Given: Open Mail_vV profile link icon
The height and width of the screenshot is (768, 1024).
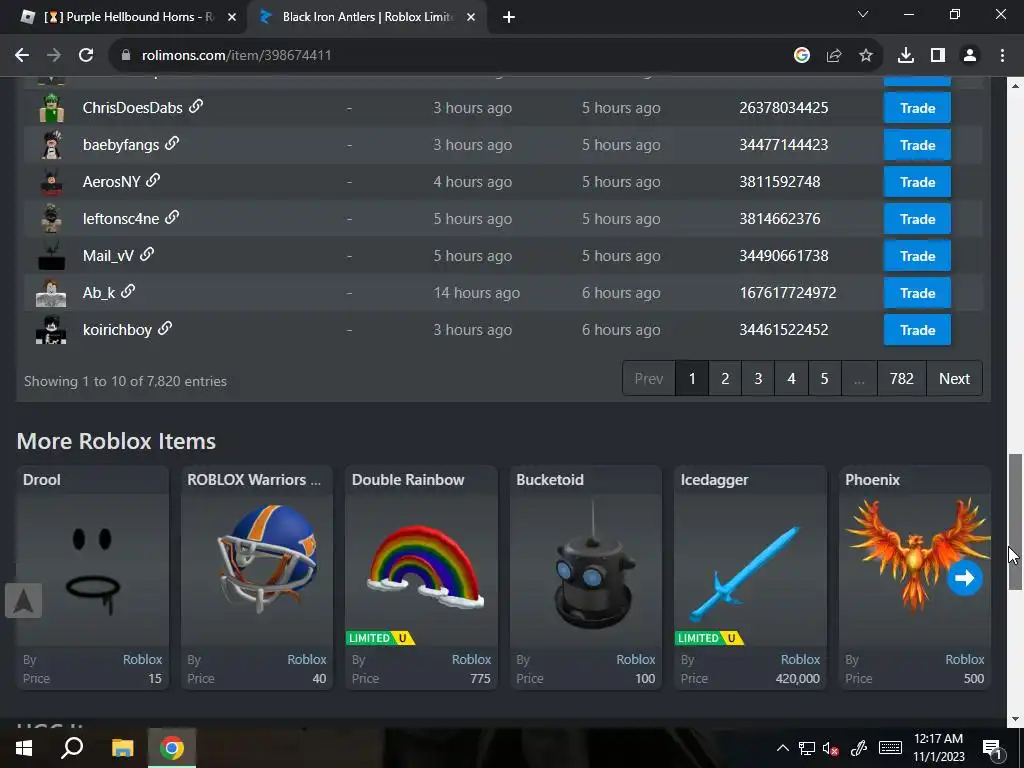Looking at the screenshot, I should pyautogui.click(x=148, y=254).
